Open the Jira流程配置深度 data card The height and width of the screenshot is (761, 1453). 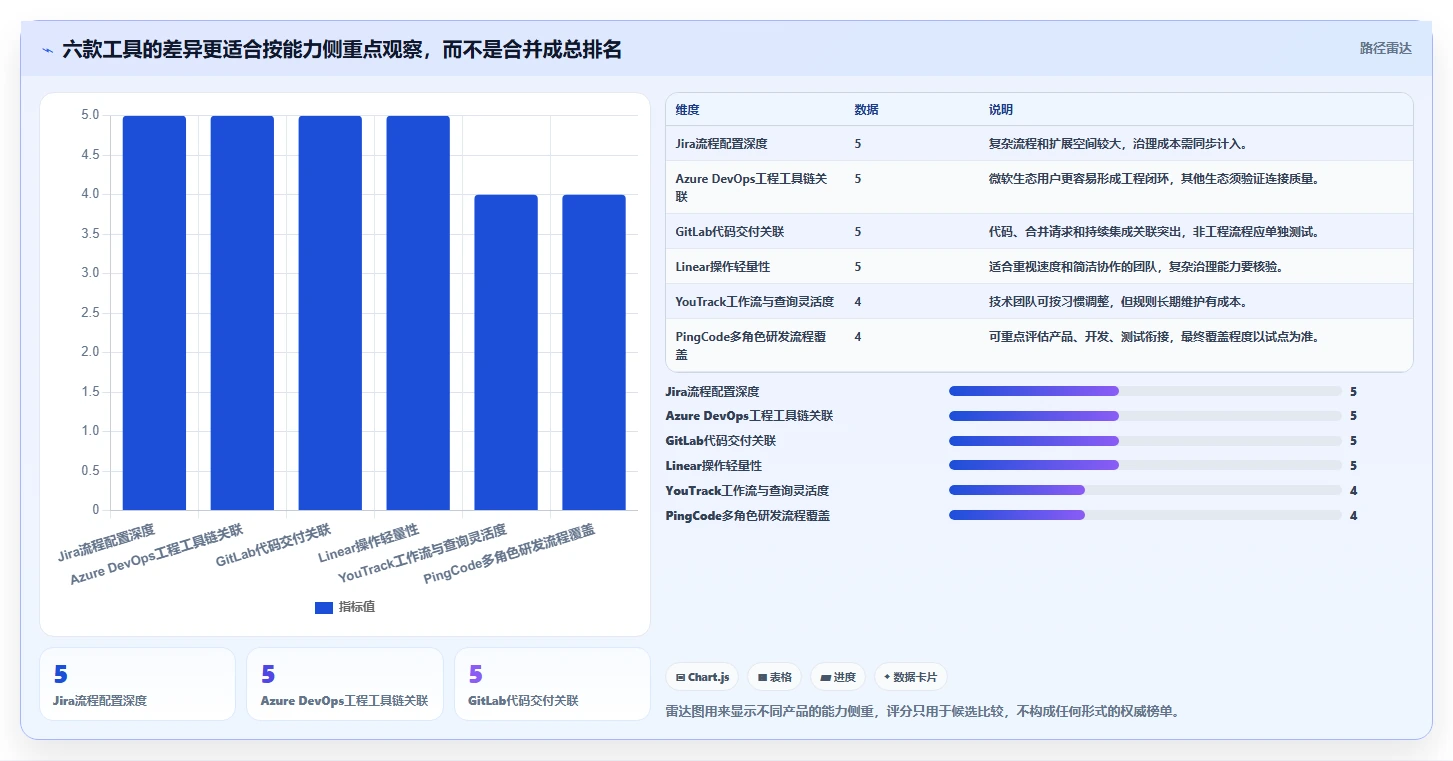137,684
